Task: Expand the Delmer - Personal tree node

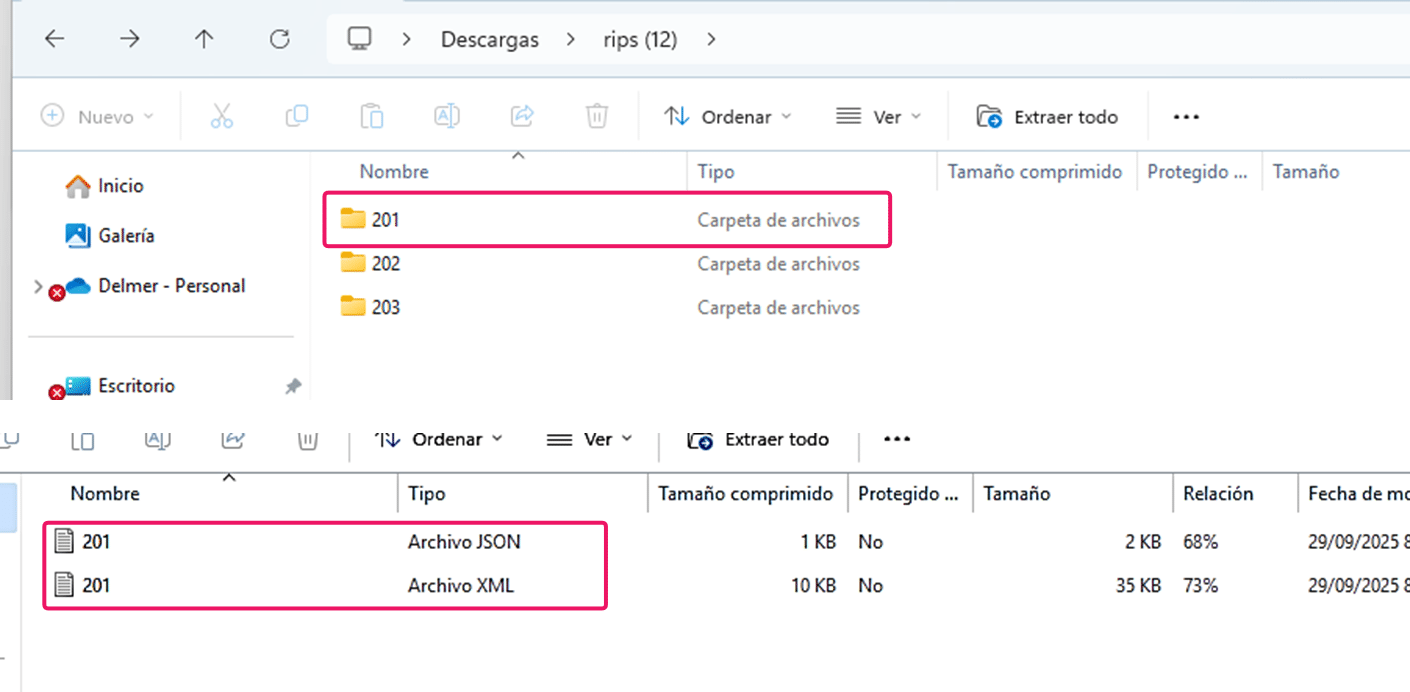Action: [x=38, y=287]
